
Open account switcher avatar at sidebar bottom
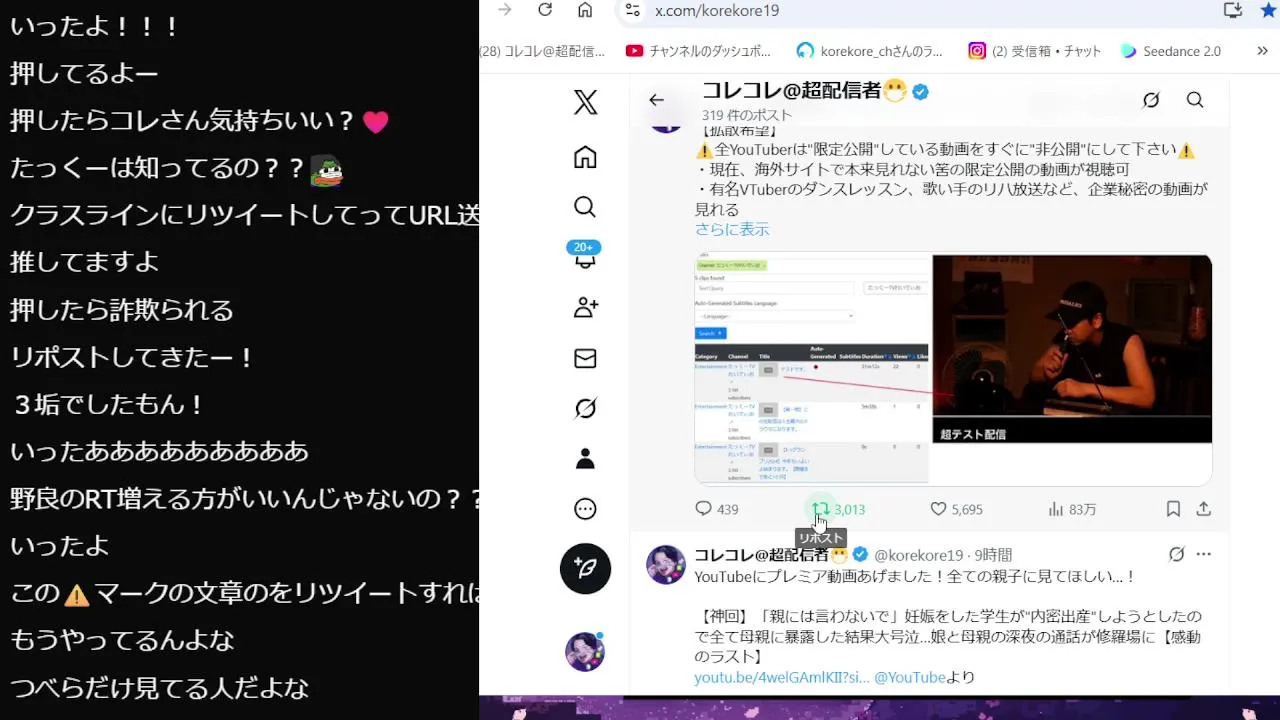pos(585,652)
